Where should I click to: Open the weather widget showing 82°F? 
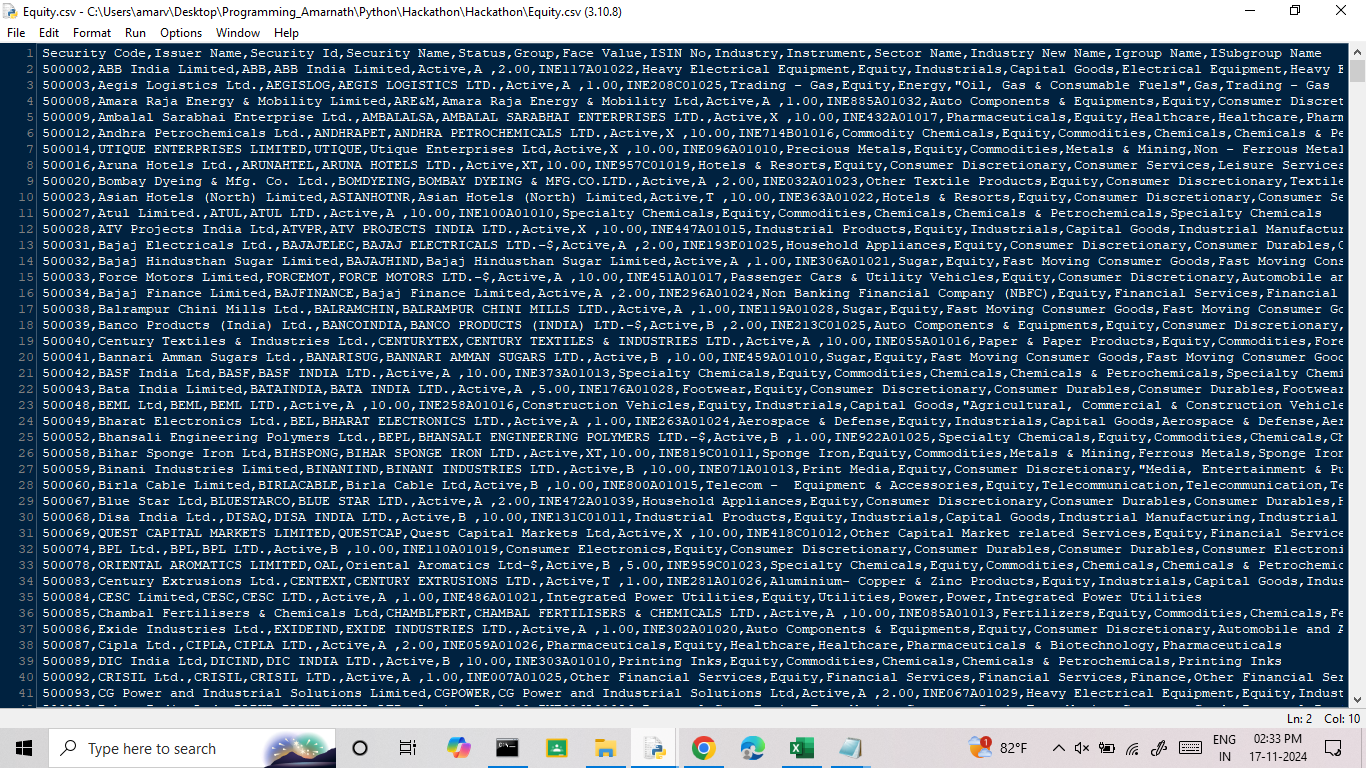click(x=999, y=748)
